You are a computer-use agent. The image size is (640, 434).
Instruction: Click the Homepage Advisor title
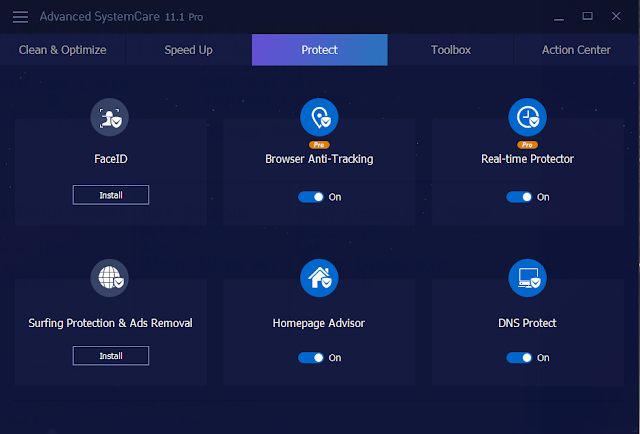(319, 323)
